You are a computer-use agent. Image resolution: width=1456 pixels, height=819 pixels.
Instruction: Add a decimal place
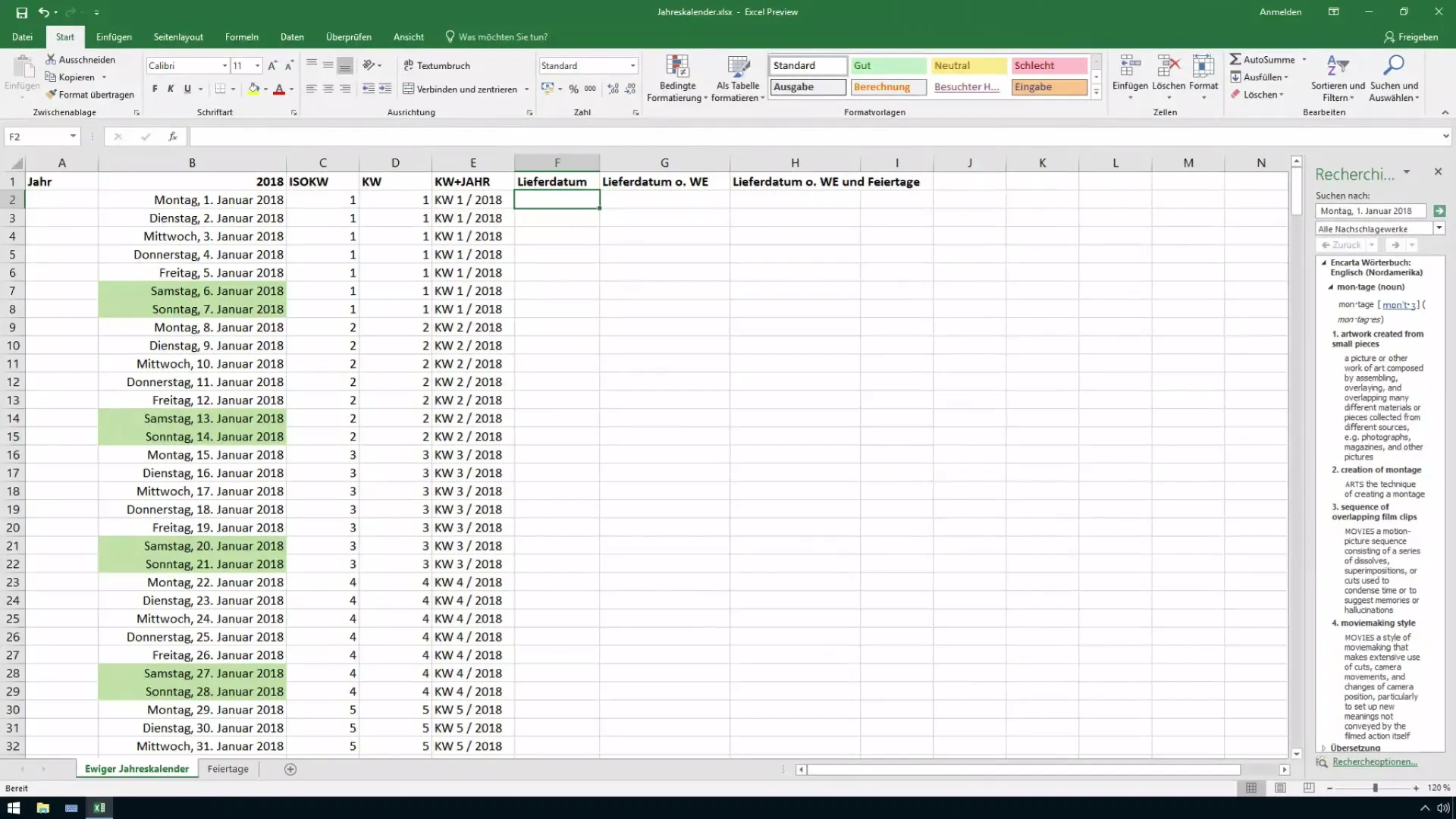613,89
